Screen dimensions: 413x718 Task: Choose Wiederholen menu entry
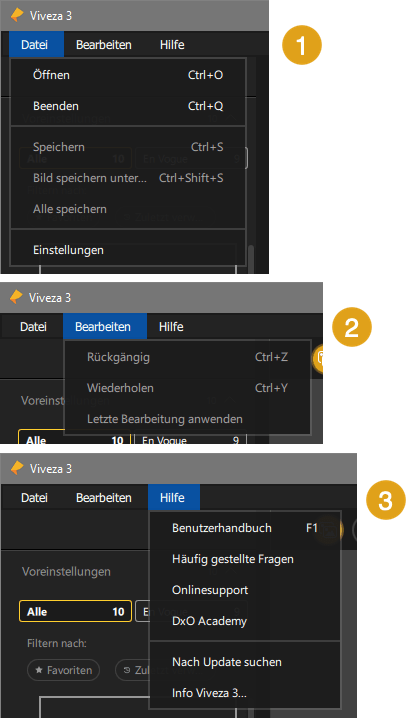[x=187, y=388]
